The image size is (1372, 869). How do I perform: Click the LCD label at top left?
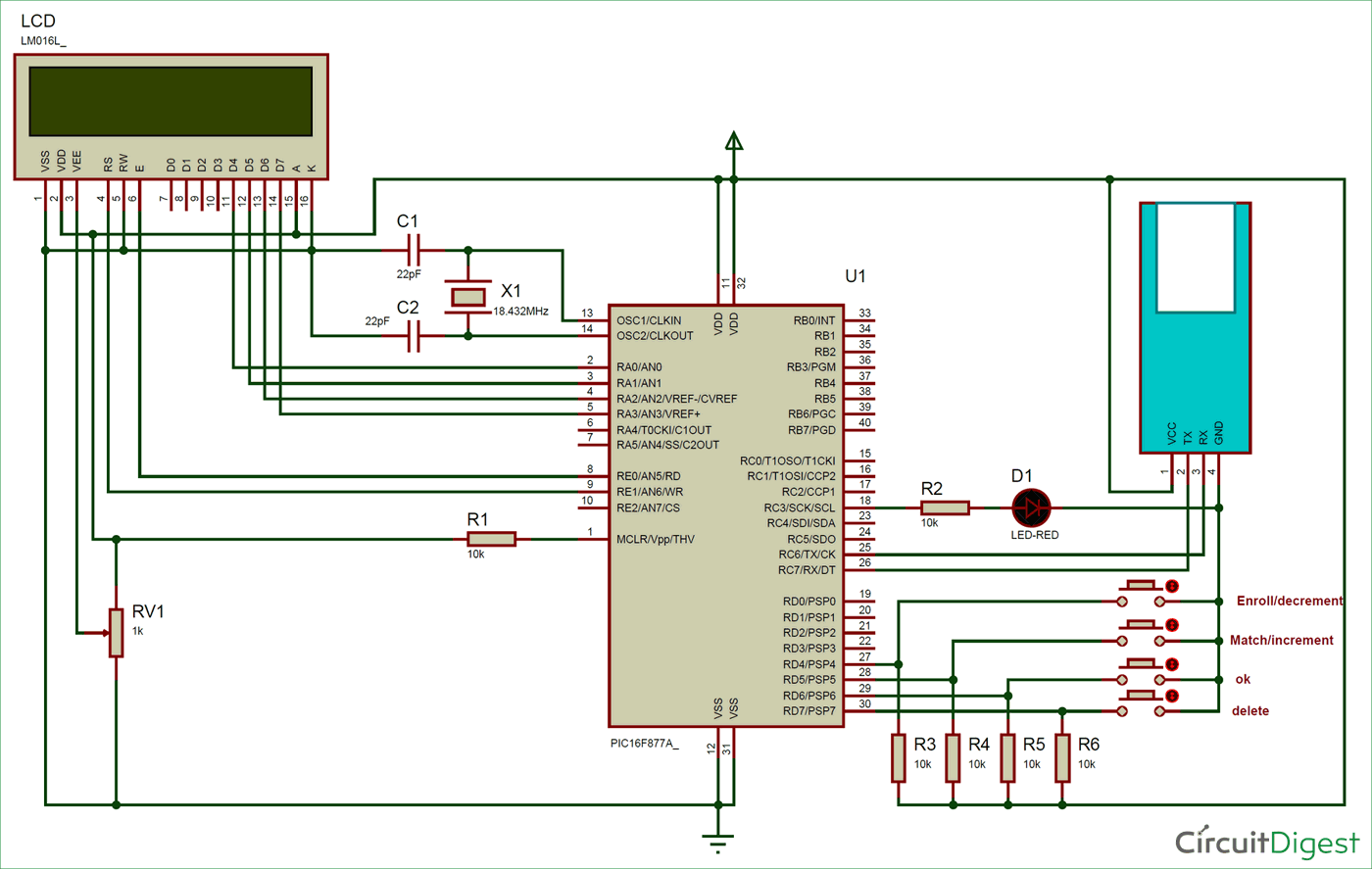pyautogui.click(x=39, y=20)
